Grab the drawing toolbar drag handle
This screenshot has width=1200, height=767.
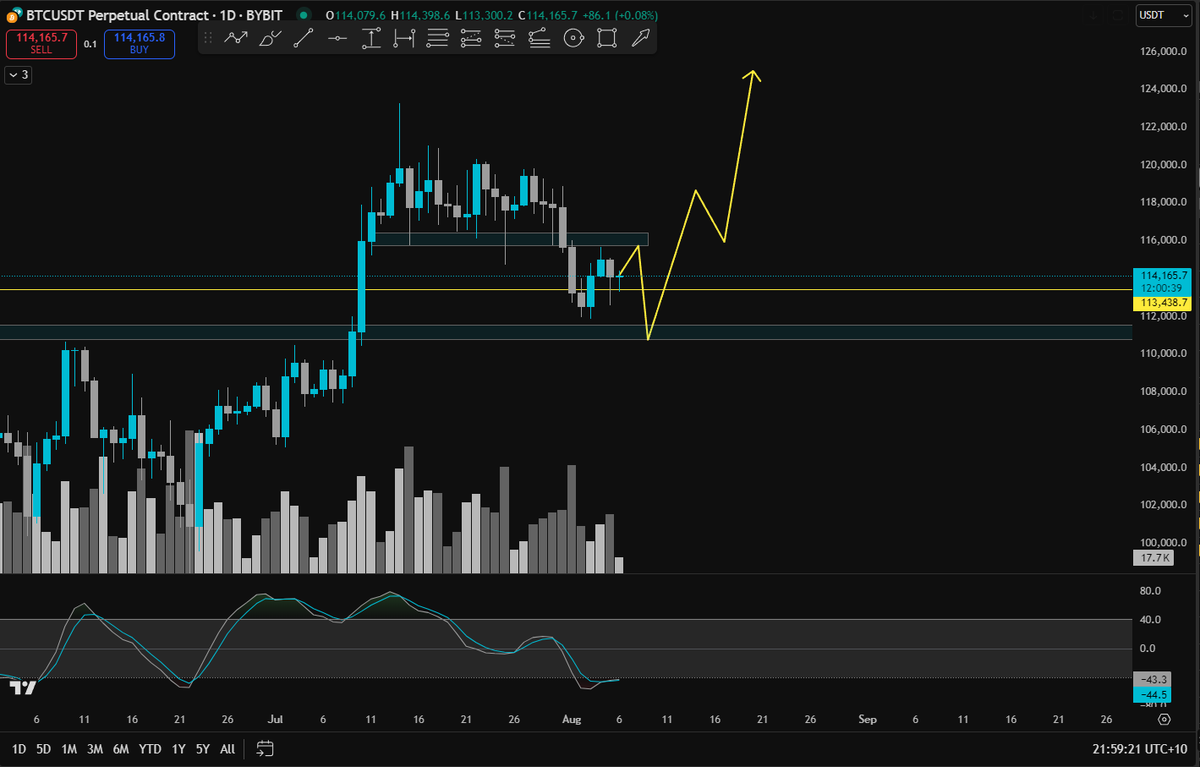208,38
